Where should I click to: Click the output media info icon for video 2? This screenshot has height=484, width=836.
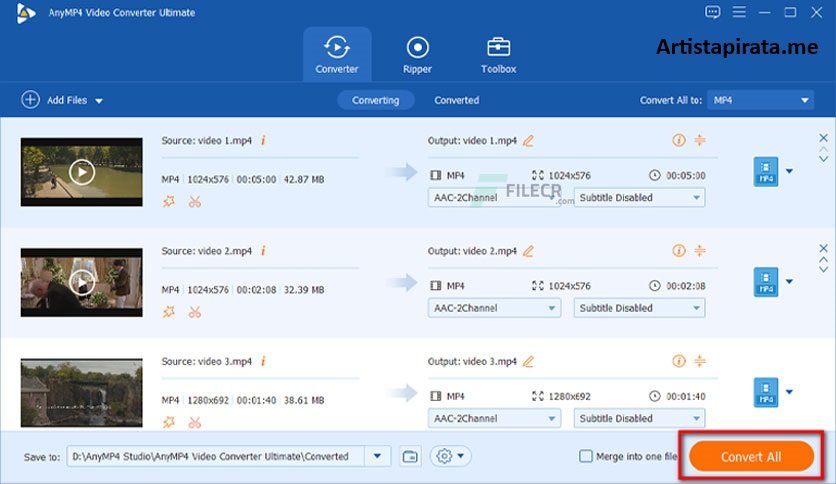click(679, 251)
